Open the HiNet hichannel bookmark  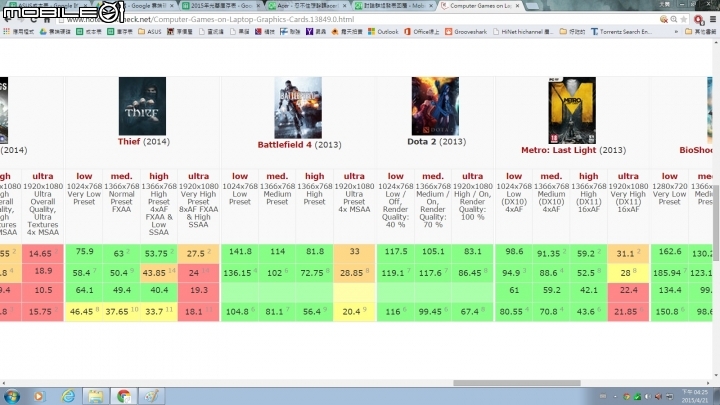[x=523, y=32]
